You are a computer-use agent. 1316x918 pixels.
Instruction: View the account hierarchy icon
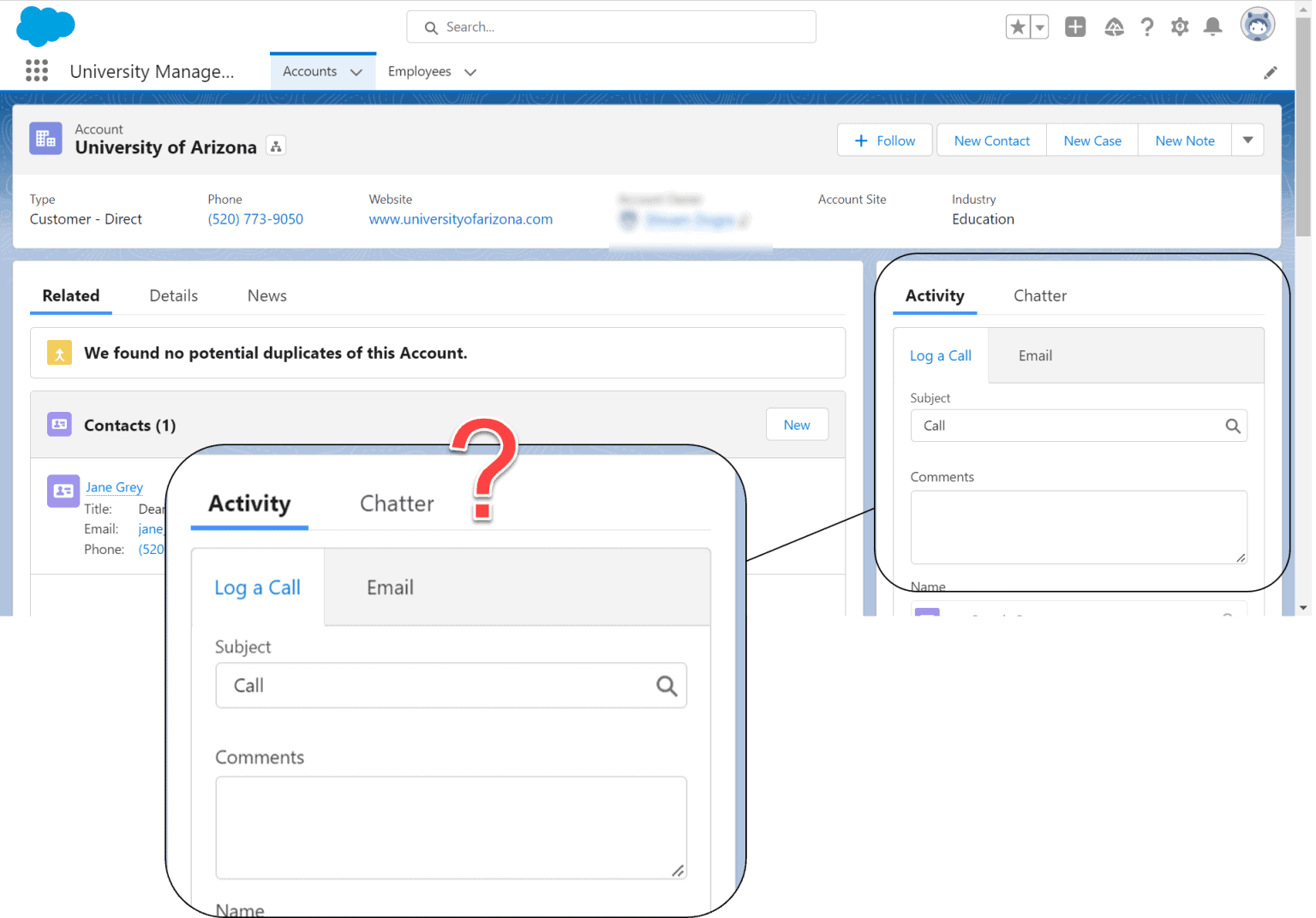pos(276,146)
